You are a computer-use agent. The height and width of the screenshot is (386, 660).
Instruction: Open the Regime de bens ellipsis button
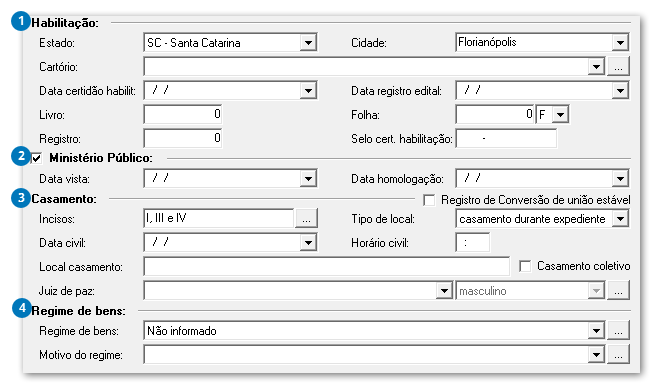pyautogui.click(x=618, y=330)
